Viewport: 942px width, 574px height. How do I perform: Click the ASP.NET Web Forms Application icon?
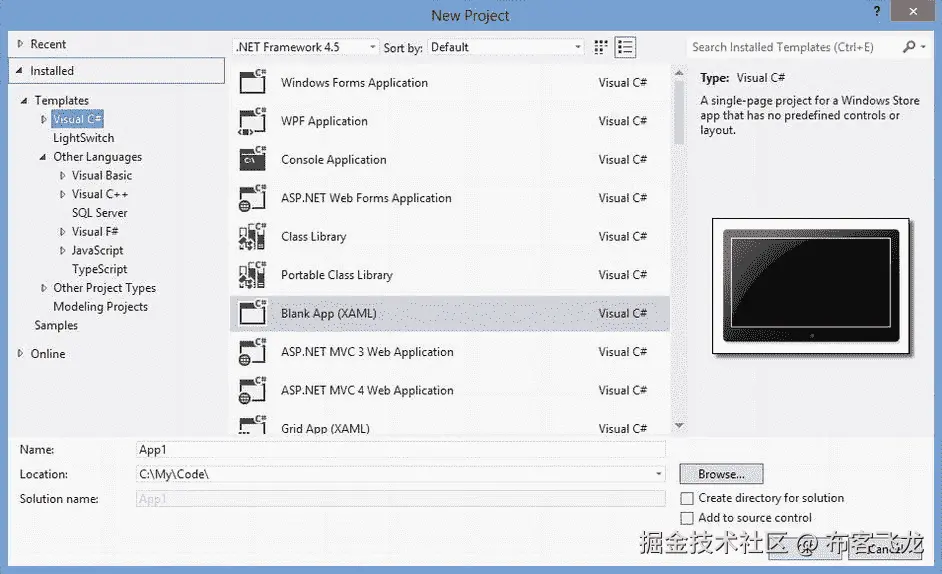[252, 198]
